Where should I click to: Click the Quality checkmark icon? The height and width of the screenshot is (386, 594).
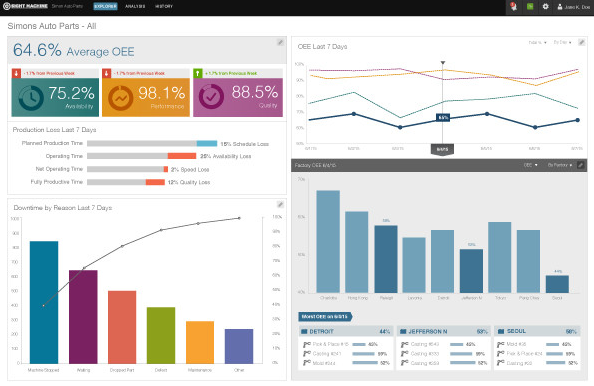(211, 97)
